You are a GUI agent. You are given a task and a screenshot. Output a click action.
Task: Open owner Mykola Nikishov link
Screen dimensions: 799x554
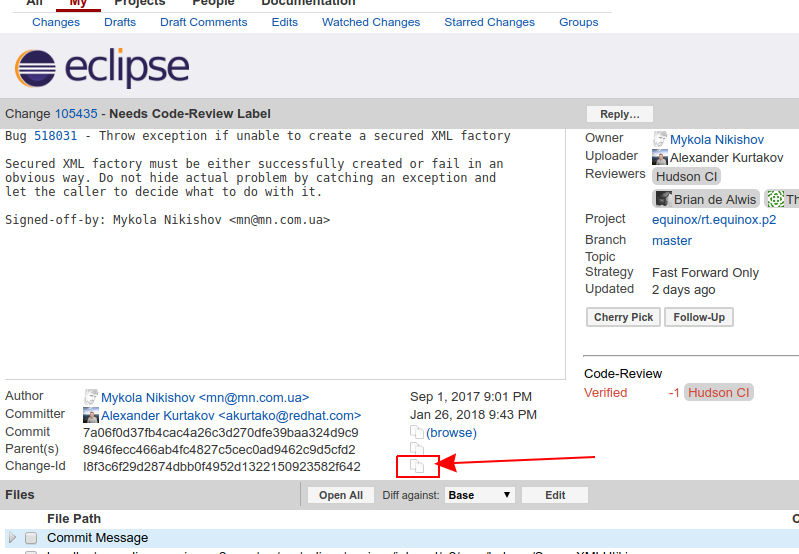click(717, 140)
